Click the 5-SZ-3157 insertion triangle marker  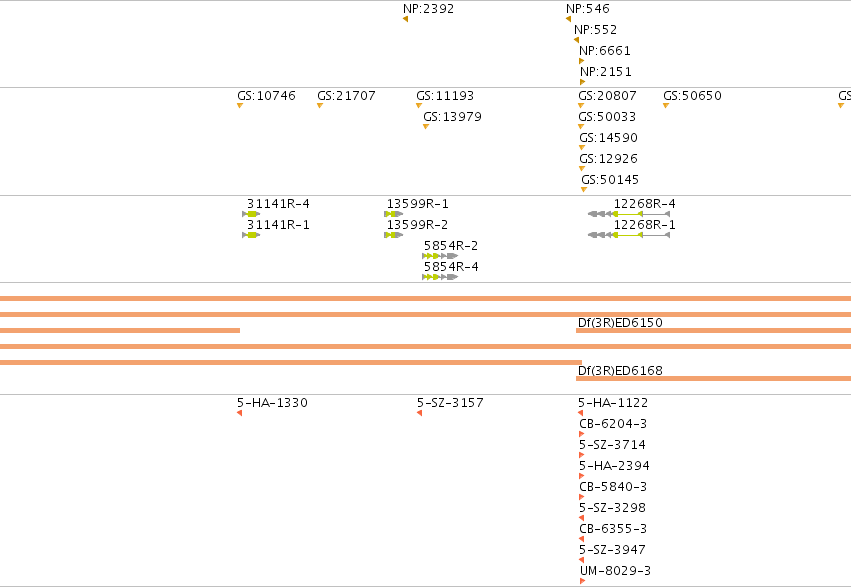420,413
